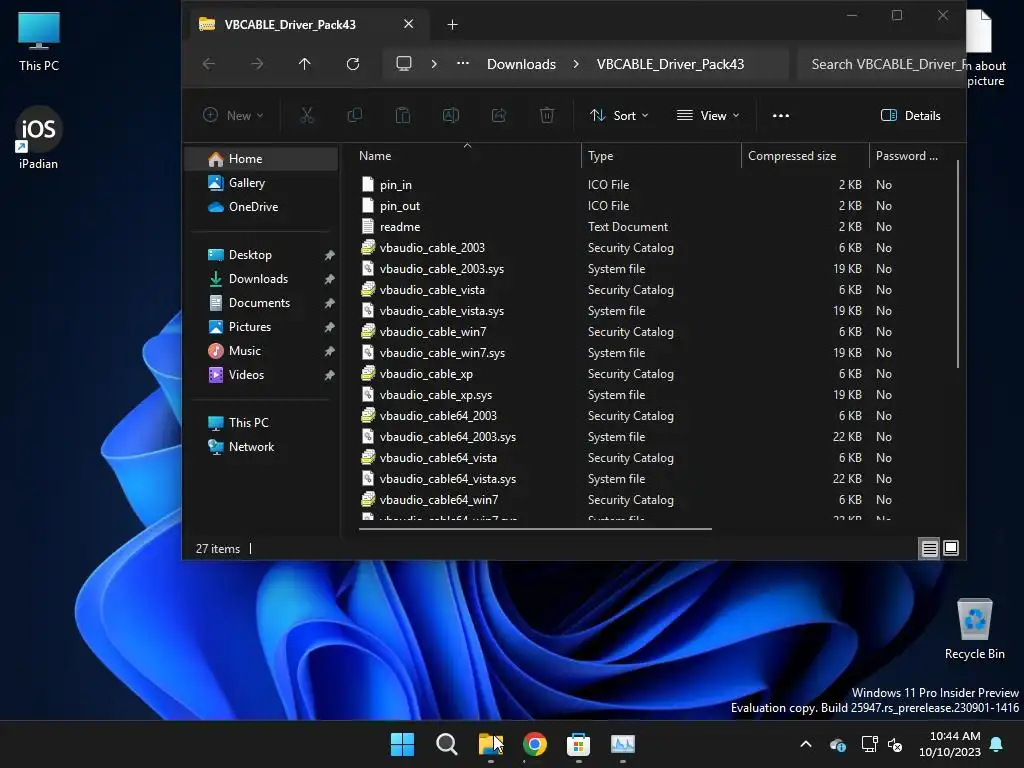Select the Recycle Bin desktop icon
1024x768 pixels.
pyautogui.click(x=975, y=630)
